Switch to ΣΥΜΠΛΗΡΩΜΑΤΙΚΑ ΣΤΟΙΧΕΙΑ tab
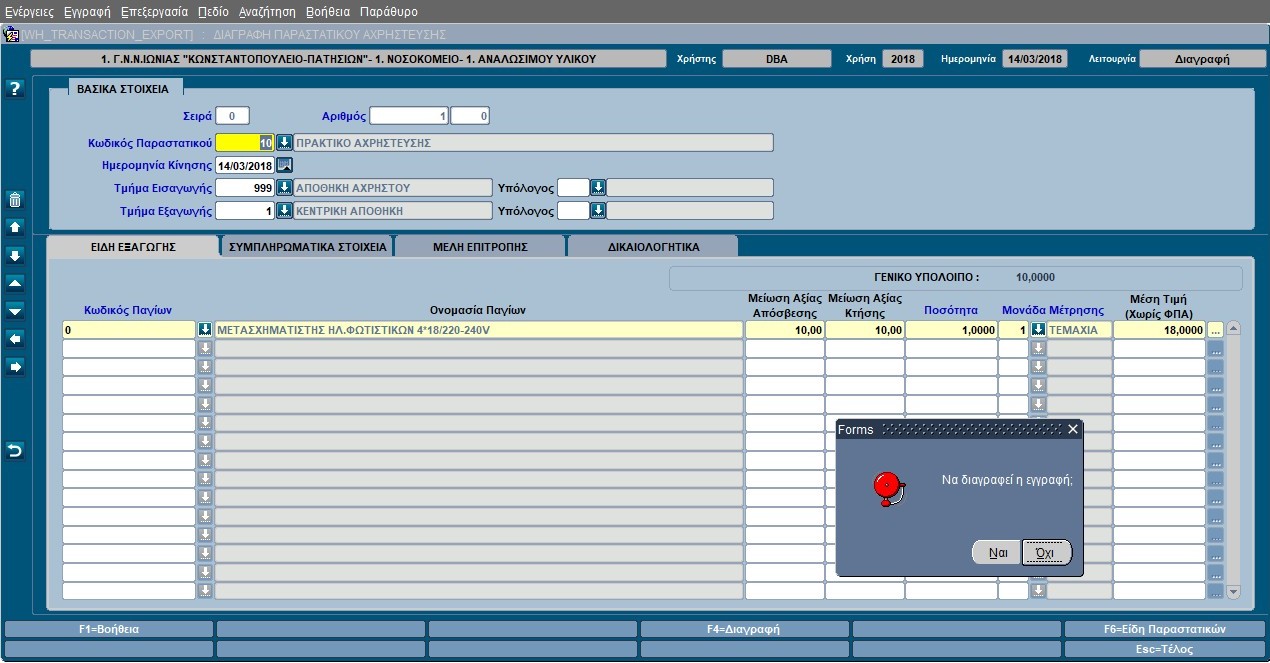 coord(307,246)
